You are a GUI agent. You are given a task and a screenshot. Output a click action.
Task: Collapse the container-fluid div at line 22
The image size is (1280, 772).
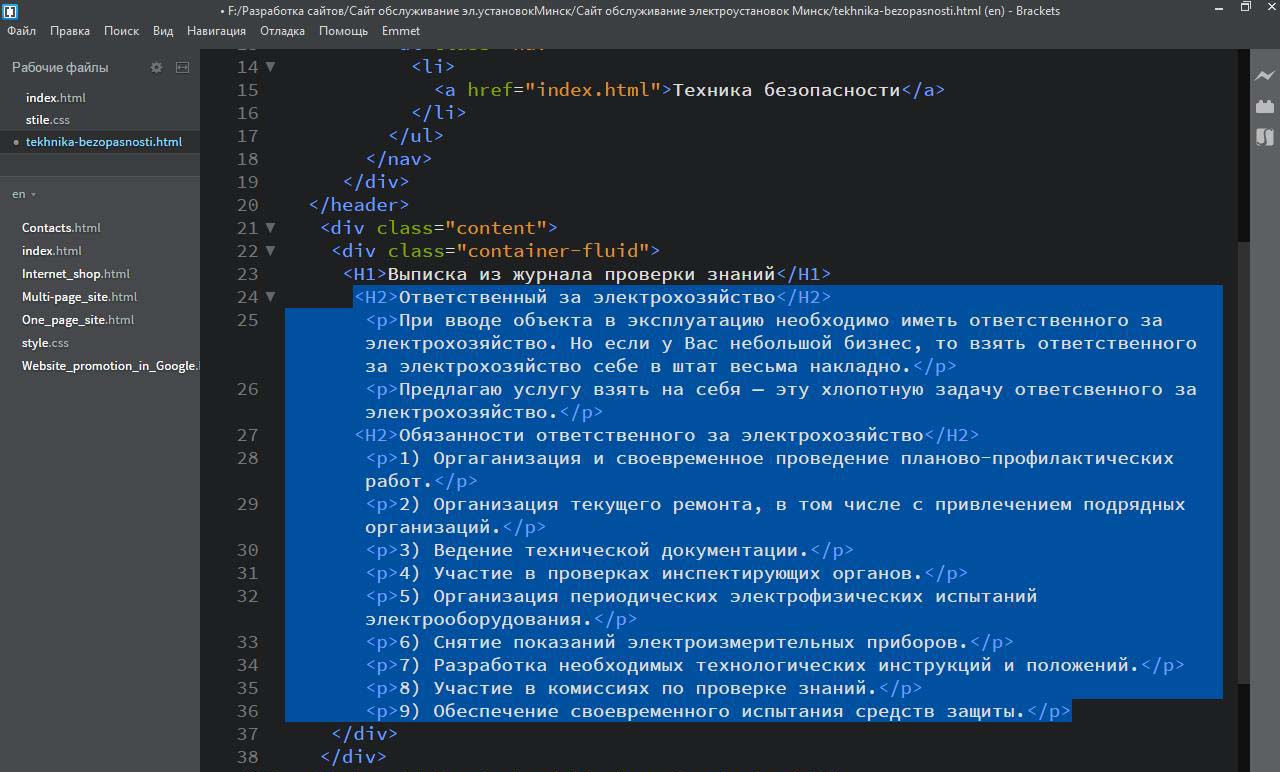point(270,251)
